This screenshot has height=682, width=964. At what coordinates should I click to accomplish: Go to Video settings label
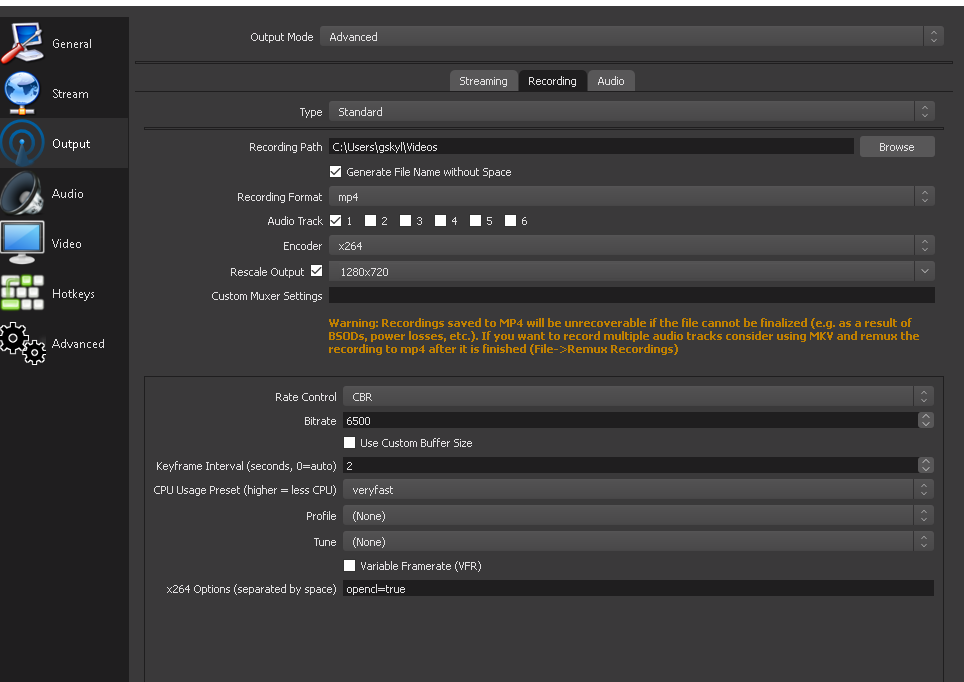[66, 244]
